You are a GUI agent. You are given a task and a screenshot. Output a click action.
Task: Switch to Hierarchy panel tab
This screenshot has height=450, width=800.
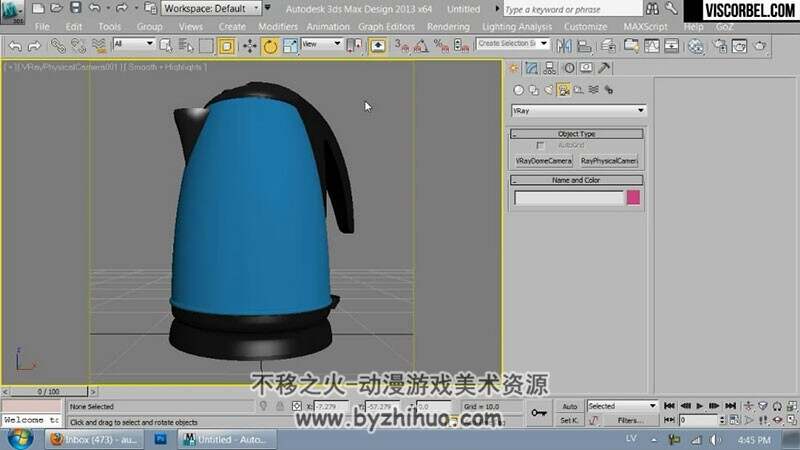coord(549,68)
